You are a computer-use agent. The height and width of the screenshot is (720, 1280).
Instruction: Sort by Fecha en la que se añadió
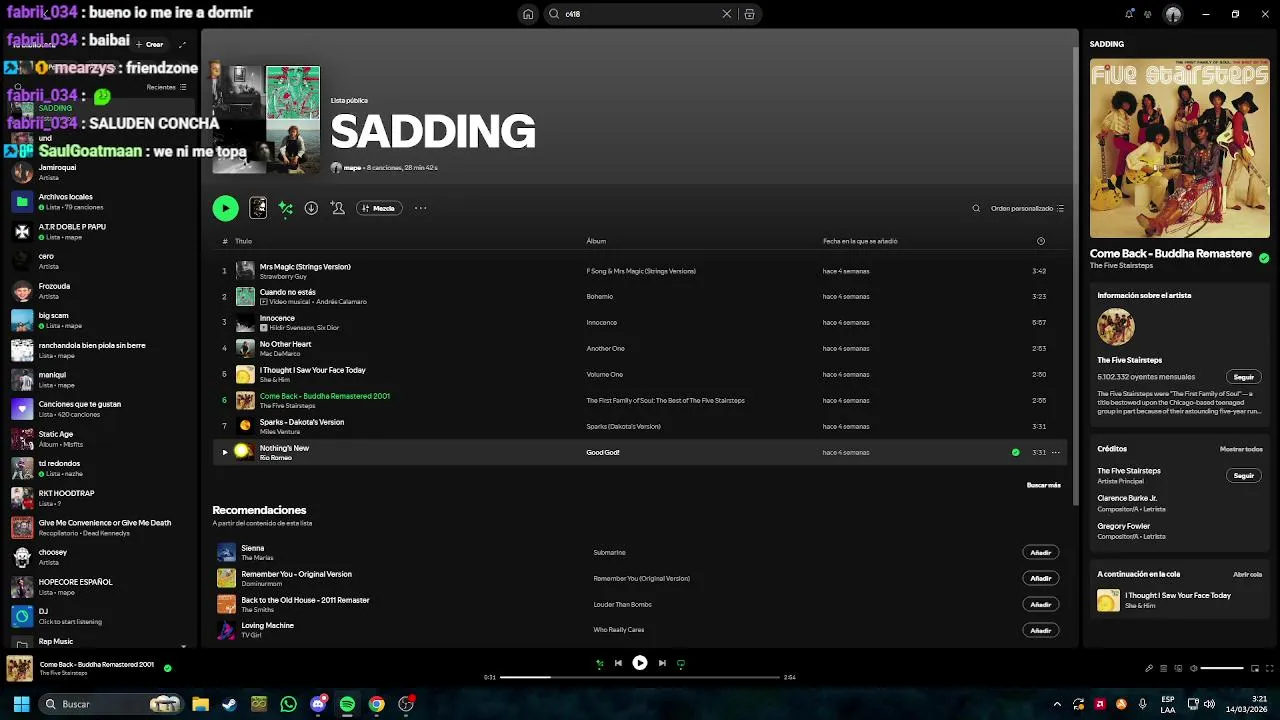pos(860,241)
